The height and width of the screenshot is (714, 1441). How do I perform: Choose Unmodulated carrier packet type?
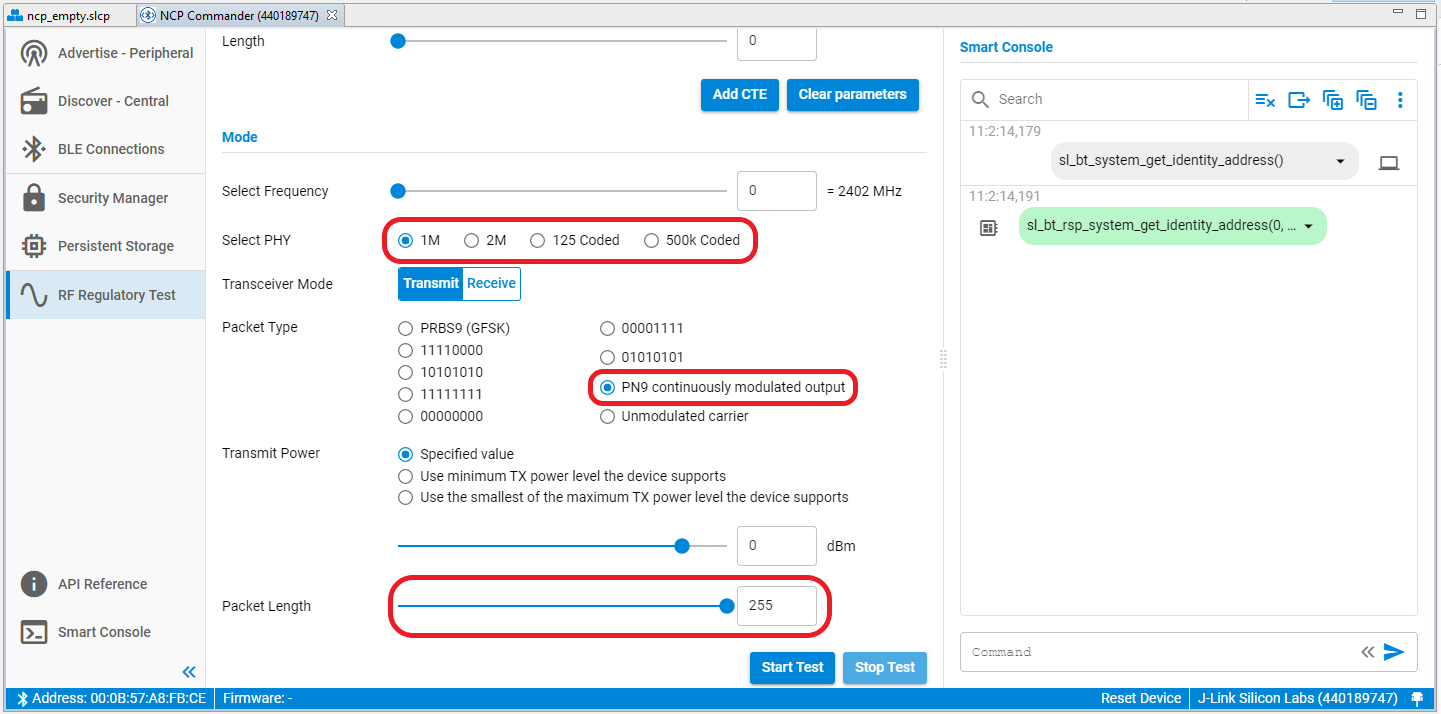[x=607, y=416]
